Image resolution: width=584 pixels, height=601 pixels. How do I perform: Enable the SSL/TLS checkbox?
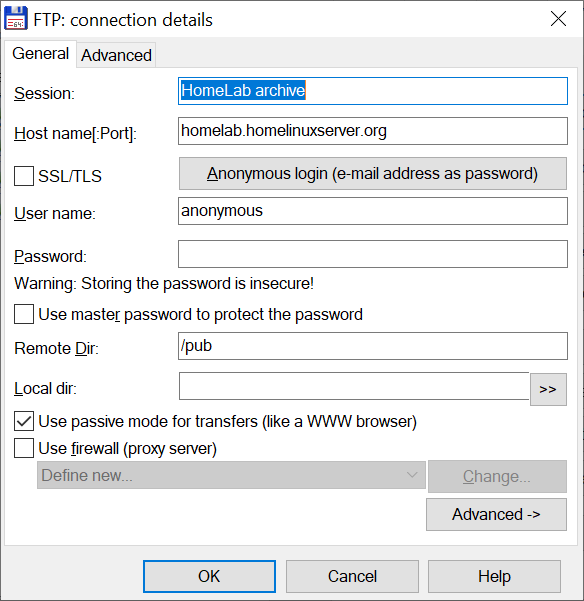[24, 176]
